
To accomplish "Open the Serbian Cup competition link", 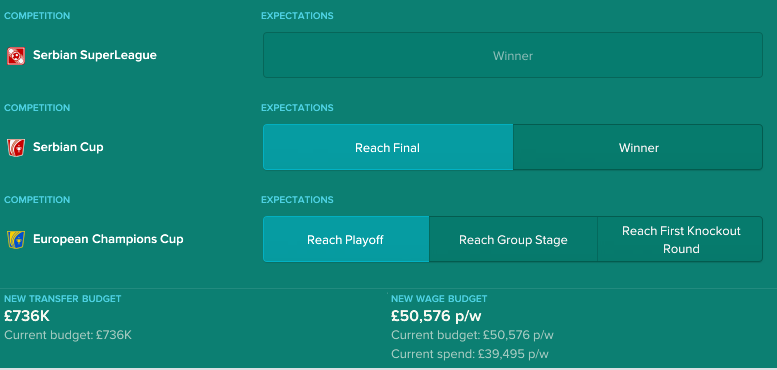I will tap(68, 147).
